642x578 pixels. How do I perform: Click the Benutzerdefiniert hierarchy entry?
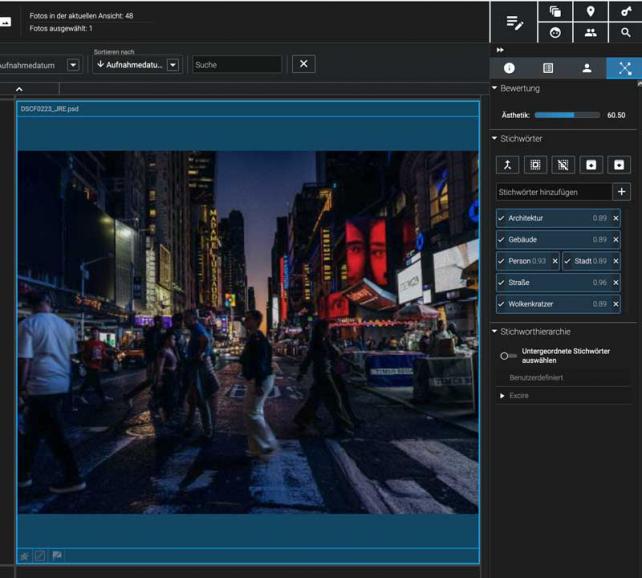pos(536,377)
